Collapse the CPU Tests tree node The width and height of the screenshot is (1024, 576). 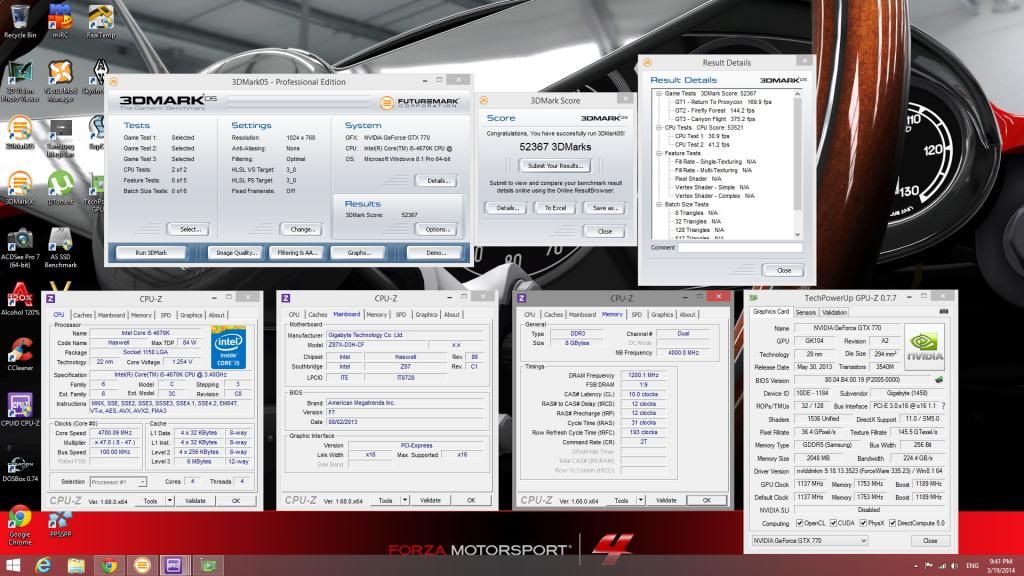click(x=659, y=128)
